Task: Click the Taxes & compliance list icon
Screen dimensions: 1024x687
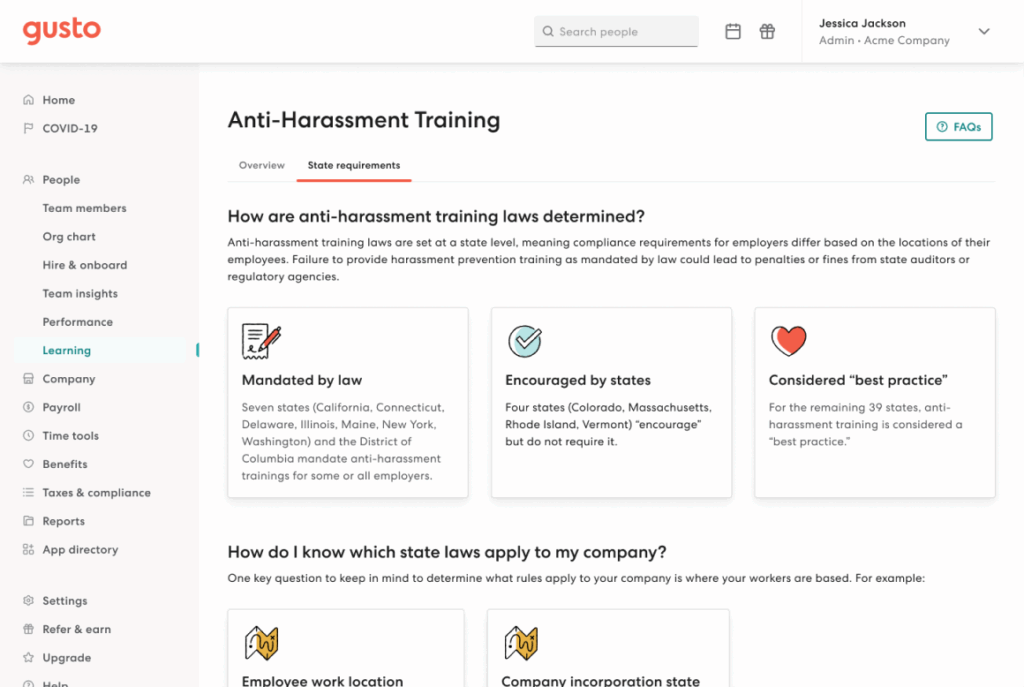Action: pyautogui.click(x=28, y=492)
